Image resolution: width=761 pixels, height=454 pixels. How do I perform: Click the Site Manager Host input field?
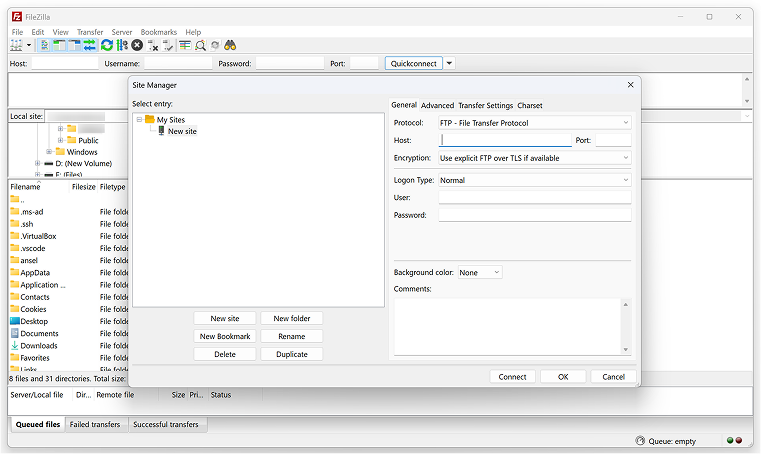[x=505, y=140]
